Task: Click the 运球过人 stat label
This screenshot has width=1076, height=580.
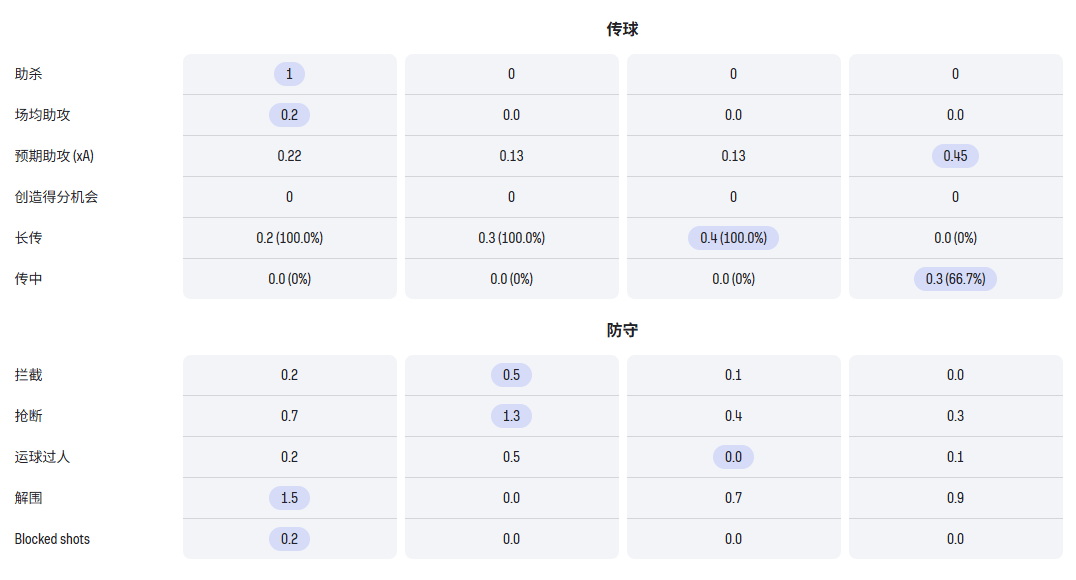Action: pyautogui.click(x=43, y=457)
